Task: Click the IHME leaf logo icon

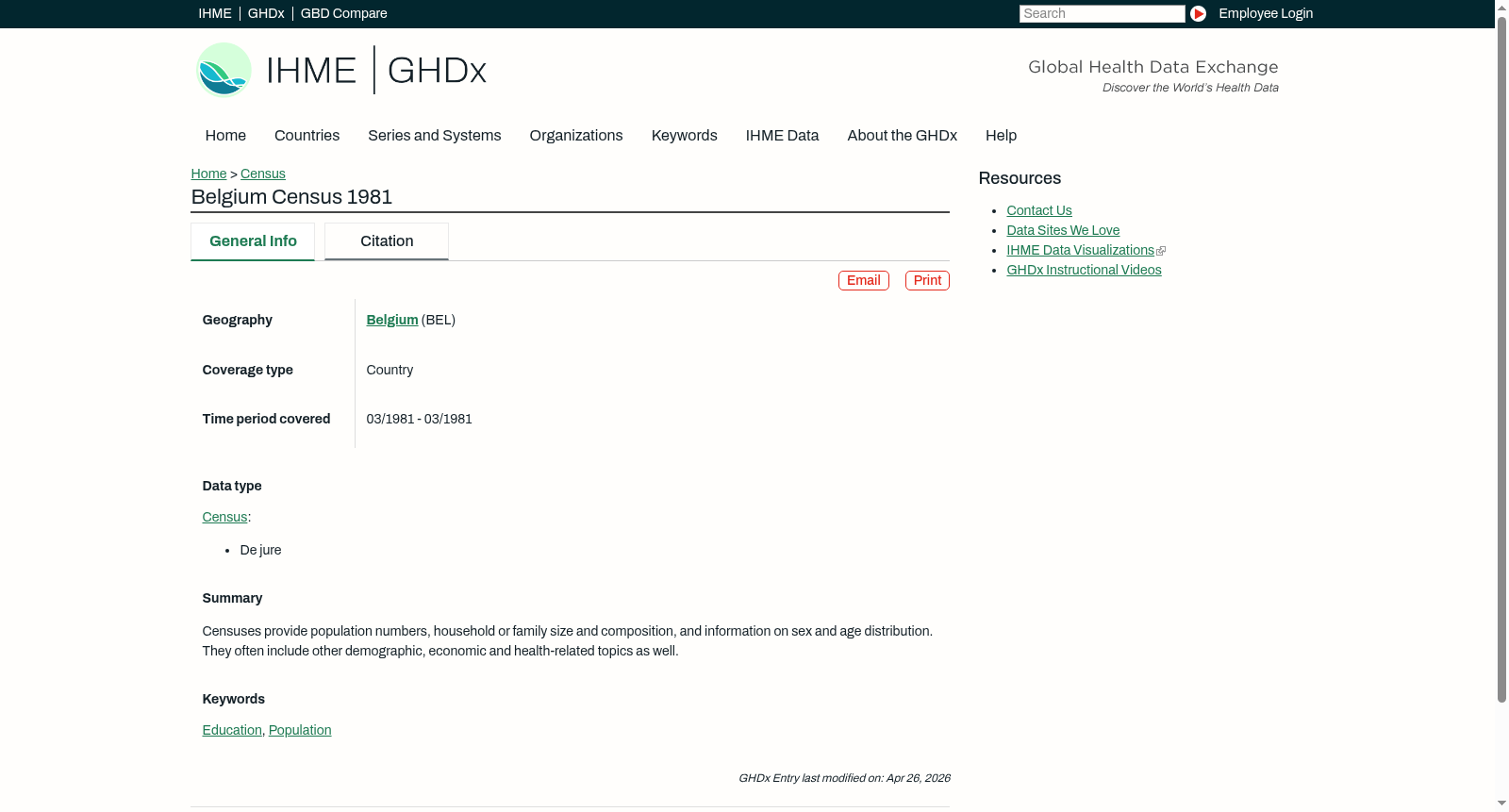Action: tap(224, 70)
